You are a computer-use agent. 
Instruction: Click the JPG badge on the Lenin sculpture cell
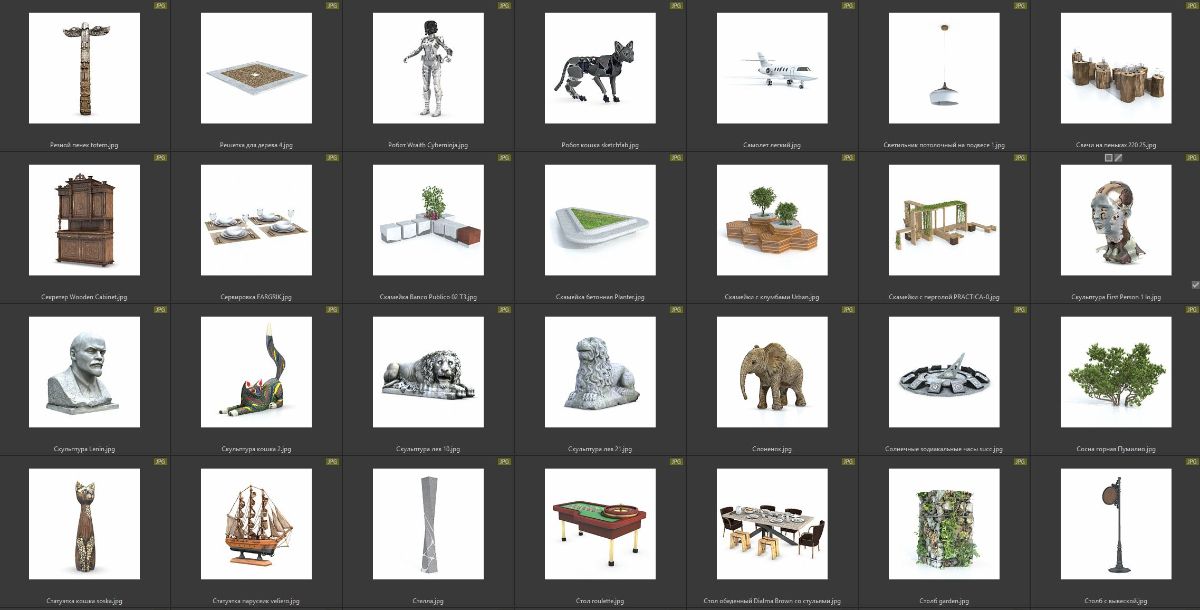pyautogui.click(x=161, y=310)
